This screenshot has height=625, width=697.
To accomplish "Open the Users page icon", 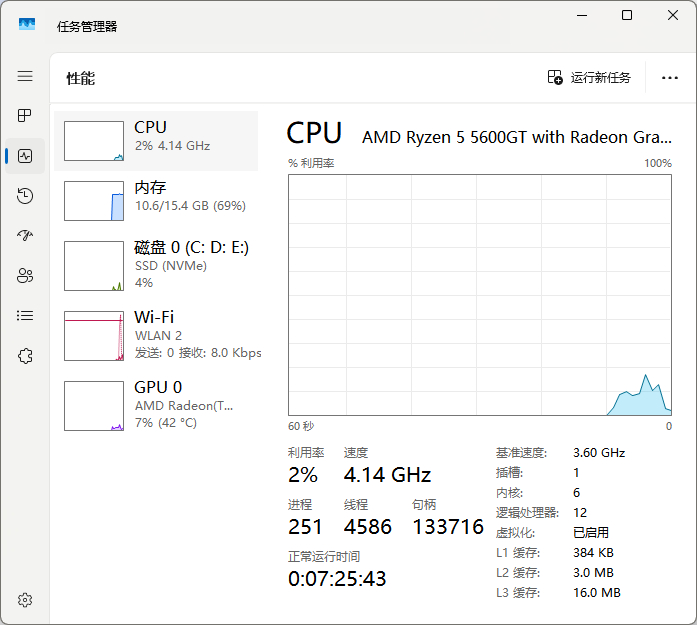I will point(25,276).
